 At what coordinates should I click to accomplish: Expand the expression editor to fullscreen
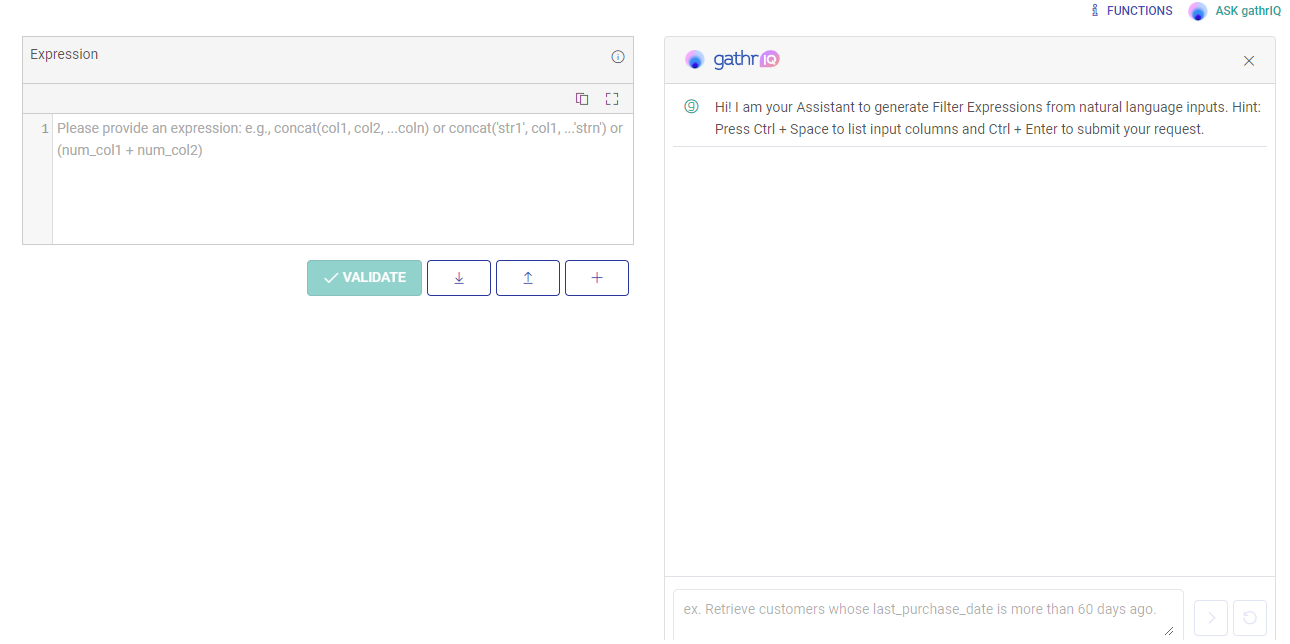[x=613, y=99]
